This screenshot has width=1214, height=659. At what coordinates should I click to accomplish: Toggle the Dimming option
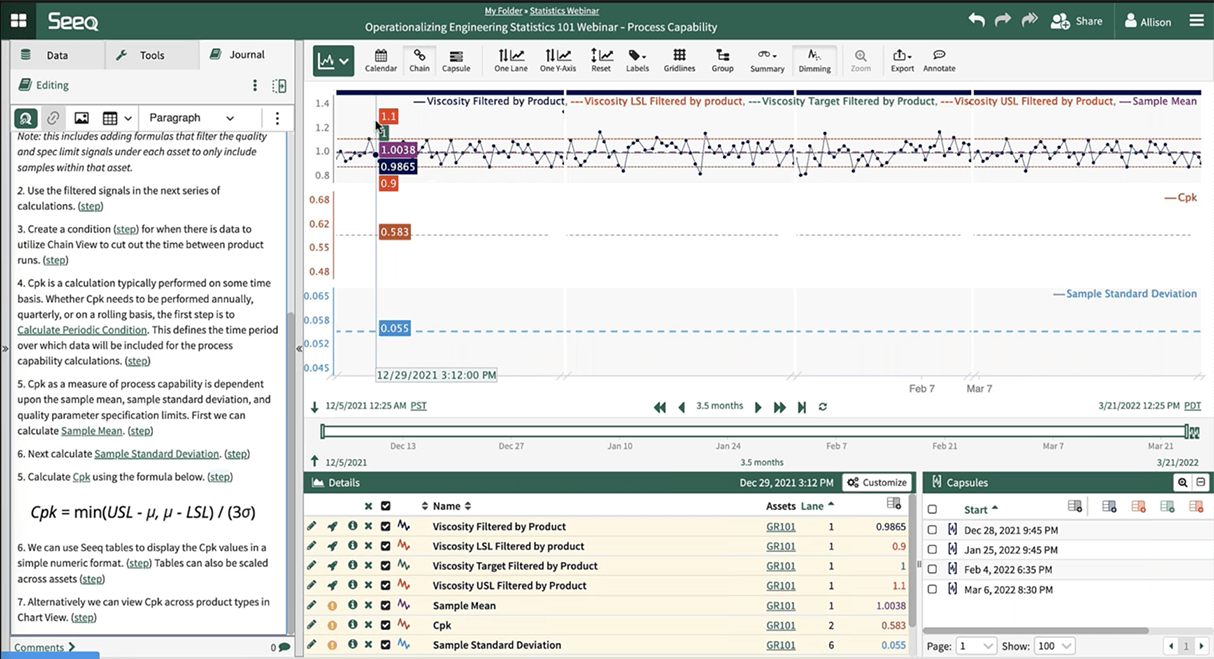click(814, 61)
